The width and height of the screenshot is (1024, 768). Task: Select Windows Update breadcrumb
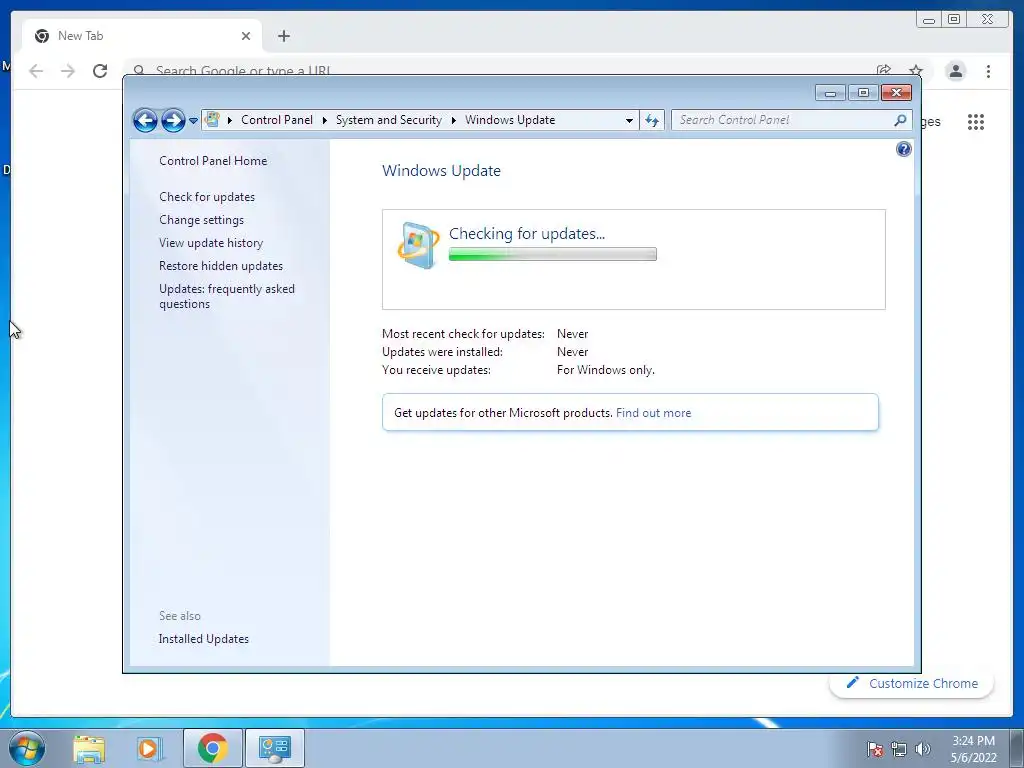(x=510, y=120)
